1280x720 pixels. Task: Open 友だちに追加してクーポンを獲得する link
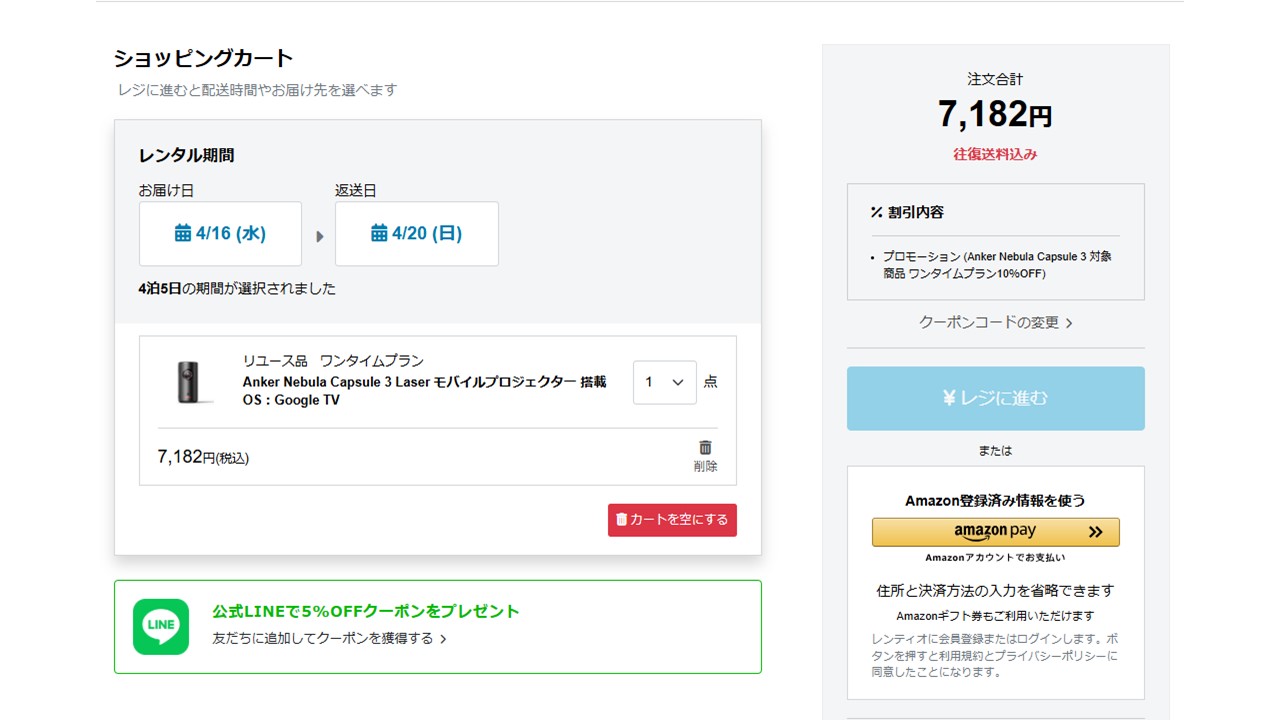point(329,638)
